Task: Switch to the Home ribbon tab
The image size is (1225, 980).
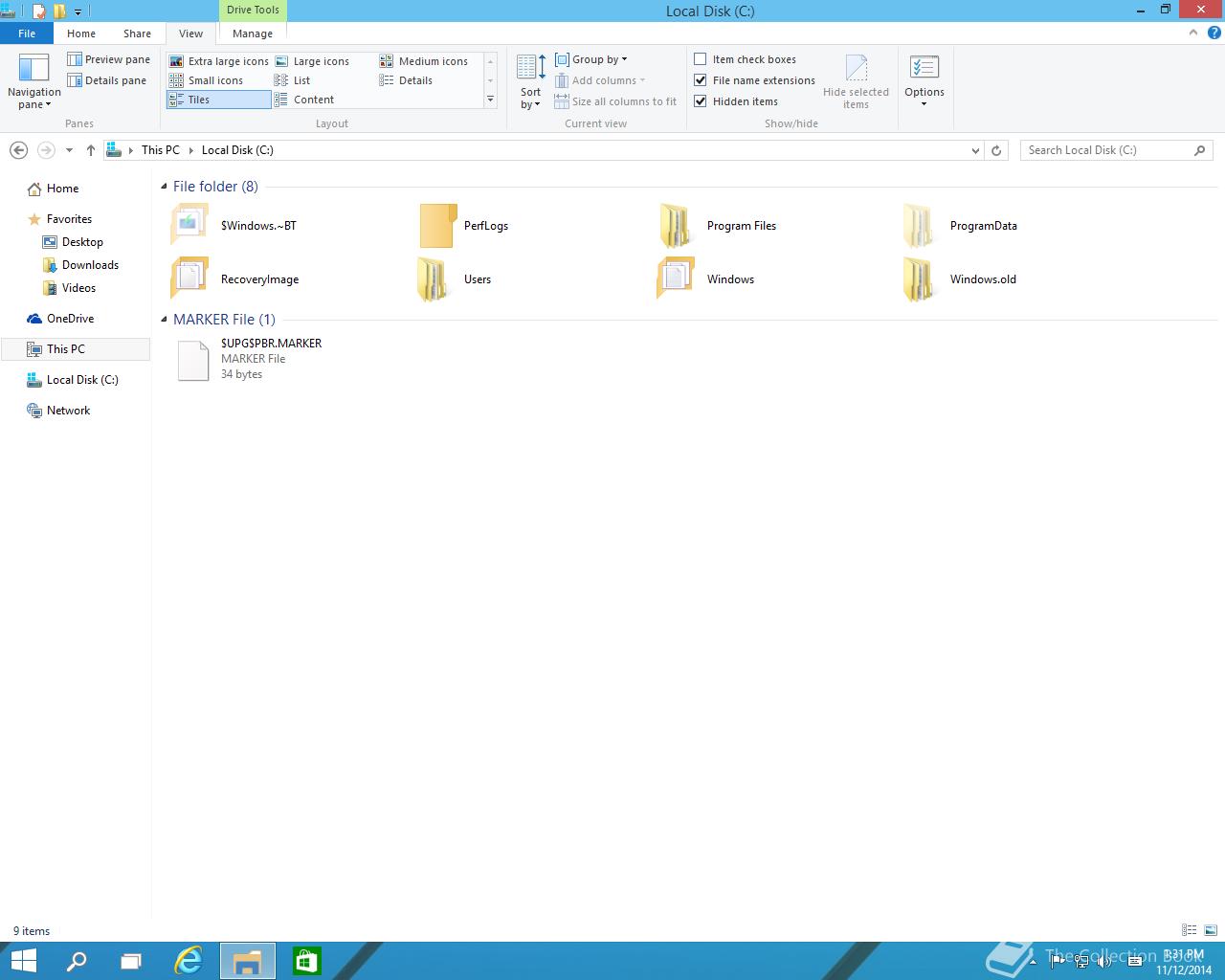Action: click(x=81, y=33)
